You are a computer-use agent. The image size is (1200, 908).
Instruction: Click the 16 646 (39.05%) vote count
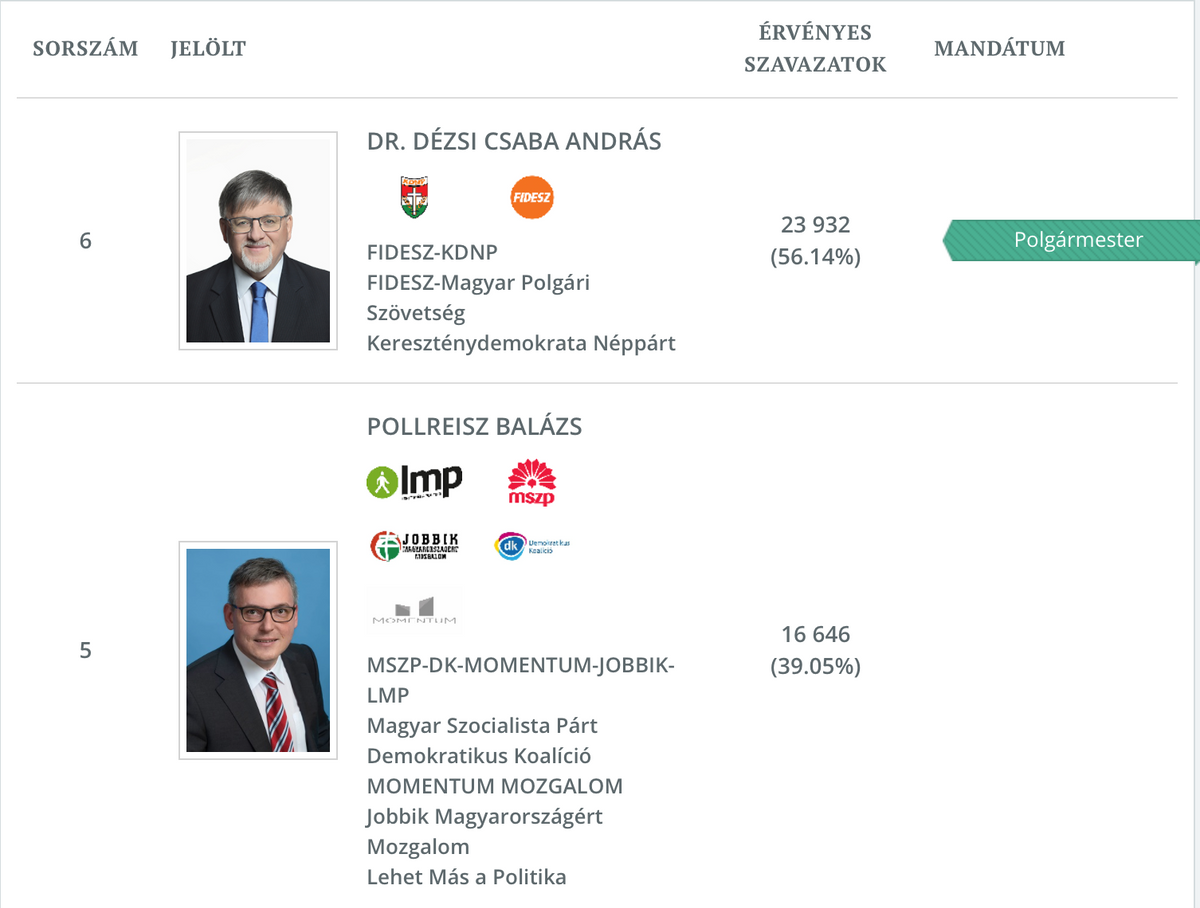[x=815, y=650]
